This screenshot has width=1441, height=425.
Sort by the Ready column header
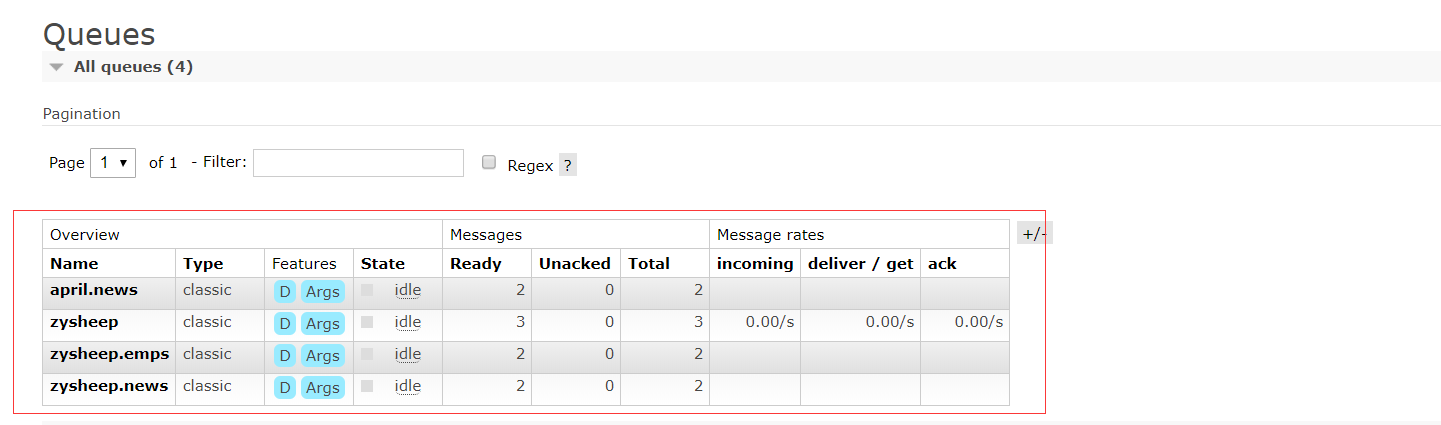[476, 264]
